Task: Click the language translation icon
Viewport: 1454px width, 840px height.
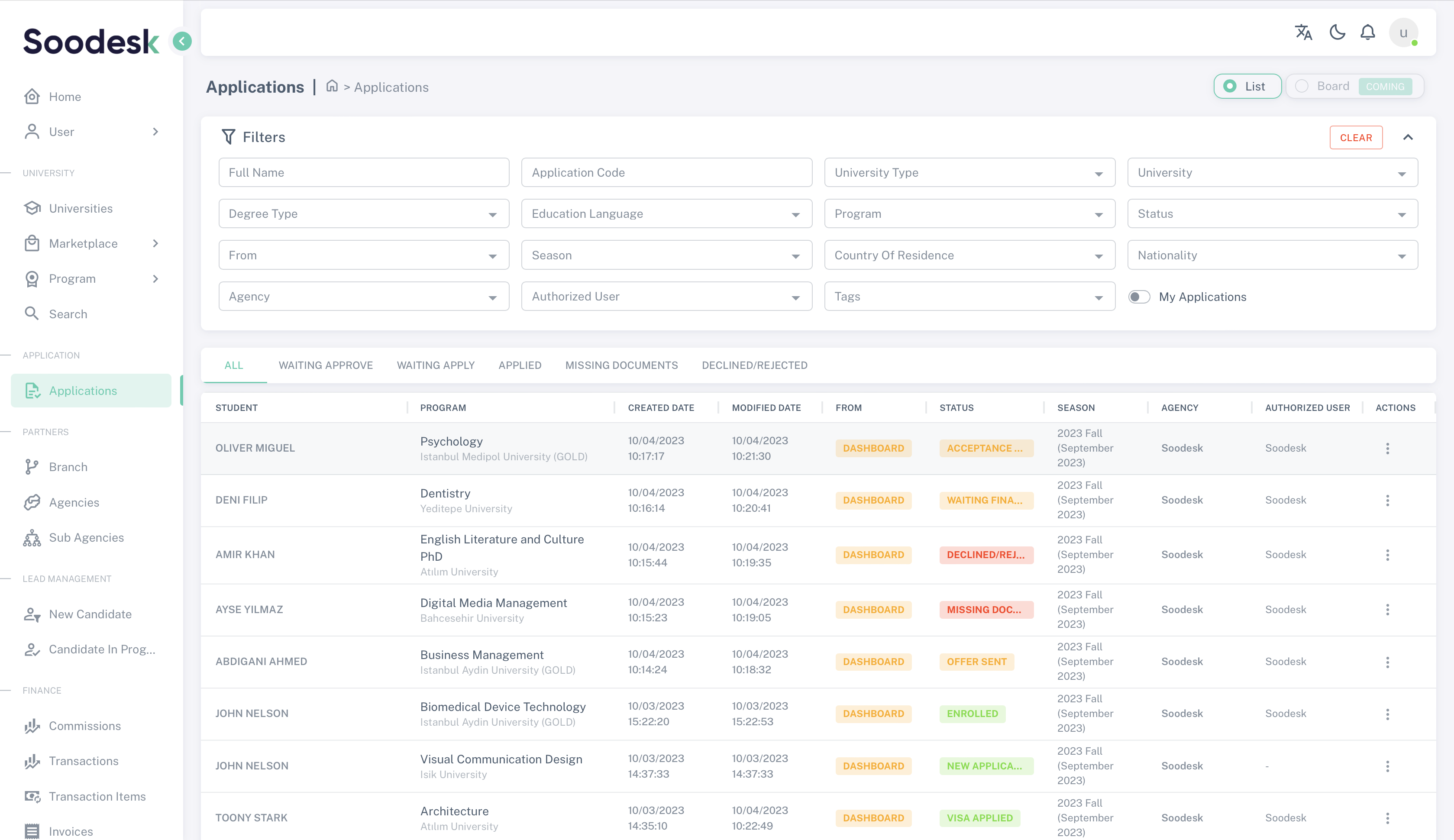Action: click(x=1304, y=33)
